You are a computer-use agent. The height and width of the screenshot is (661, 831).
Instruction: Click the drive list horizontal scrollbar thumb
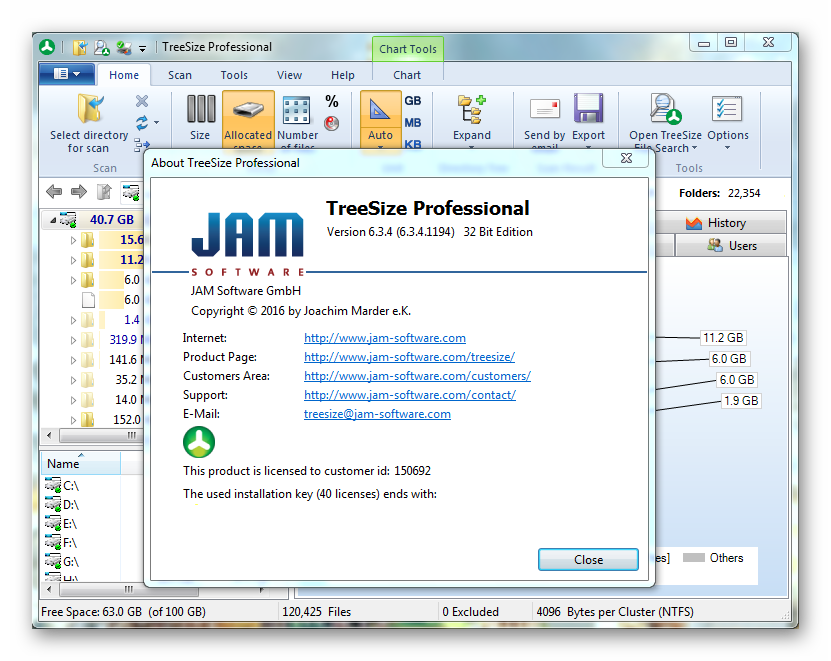128,589
